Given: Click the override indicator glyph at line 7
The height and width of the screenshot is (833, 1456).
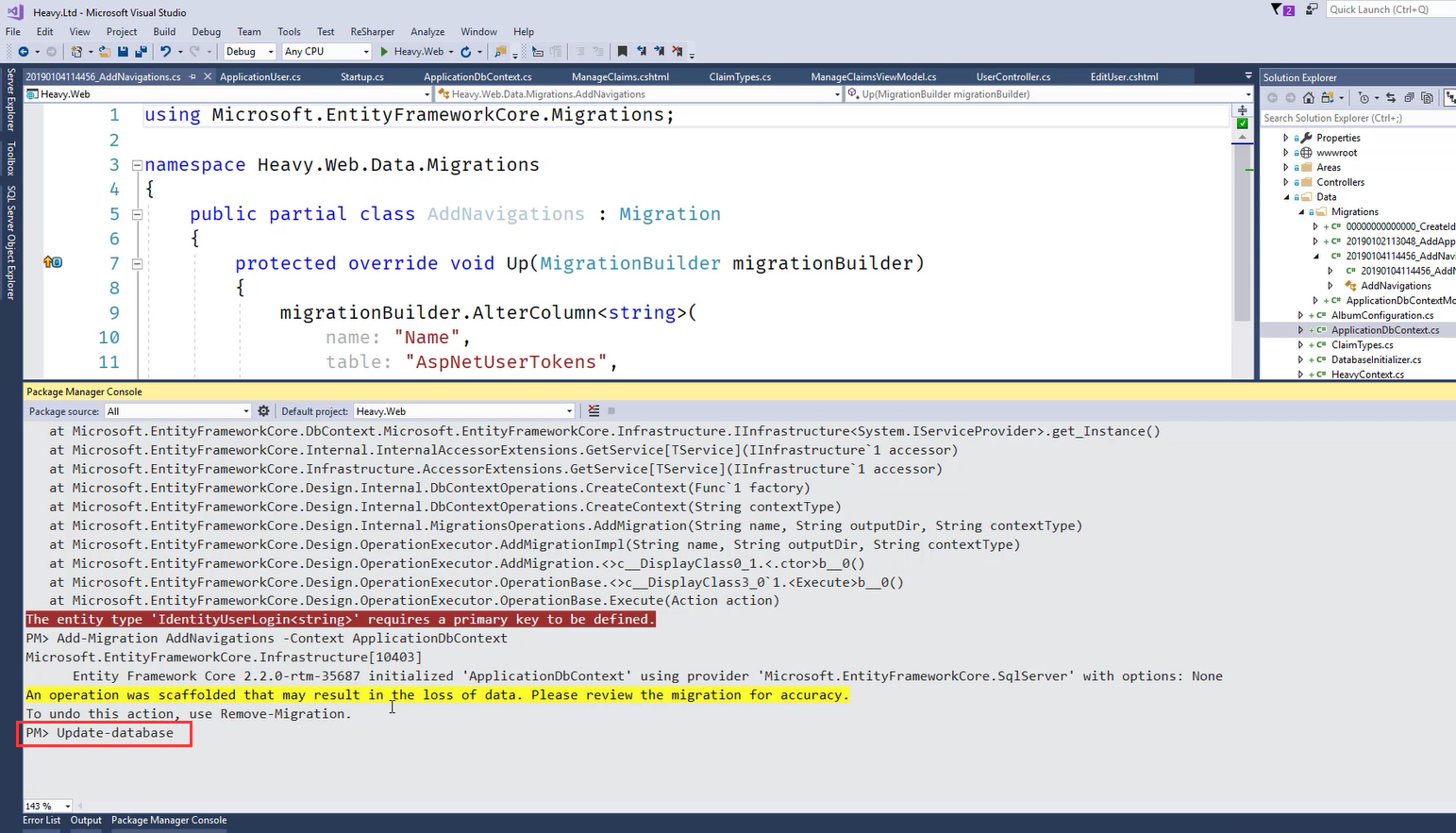Looking at the screenshot, I should [x=53, y=262].
